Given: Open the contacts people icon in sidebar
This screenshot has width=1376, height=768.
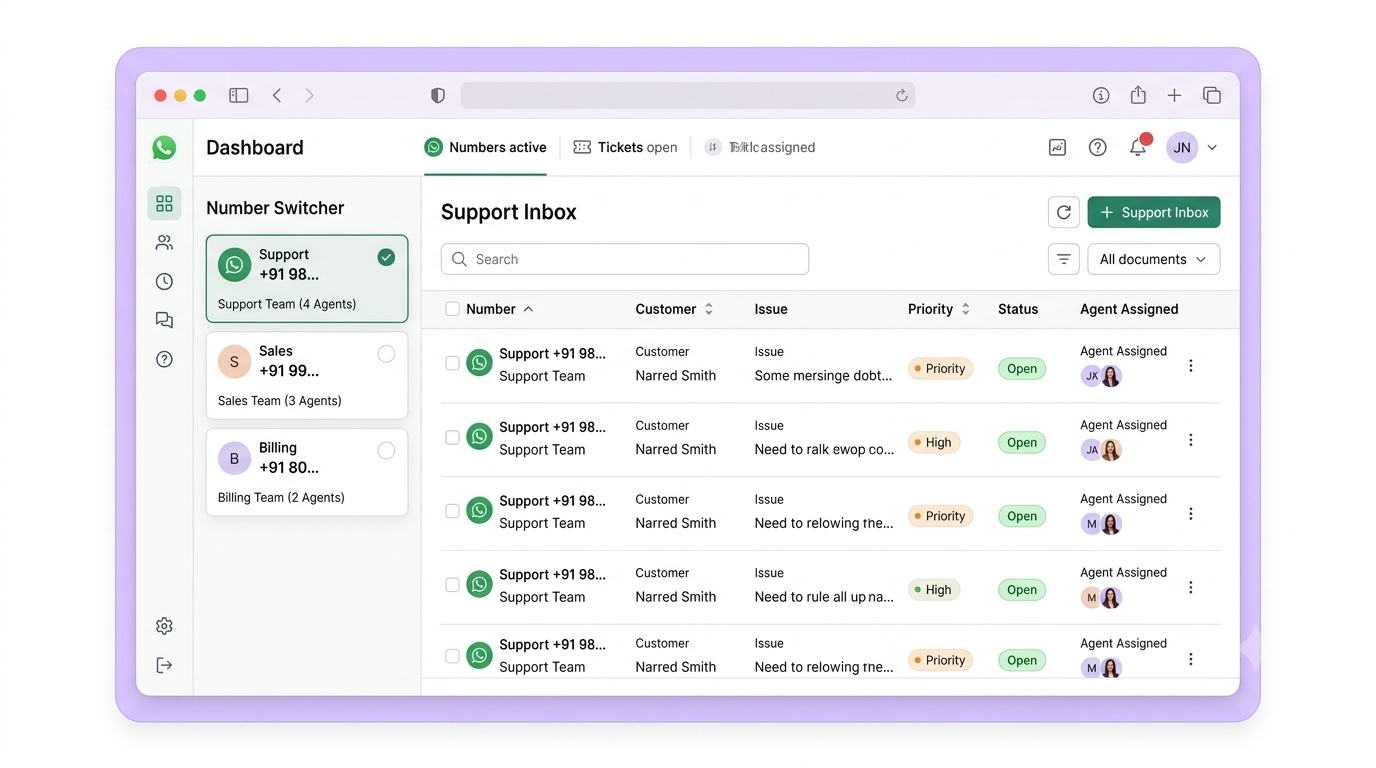Looking at the screenshot, I should point(164,243).
